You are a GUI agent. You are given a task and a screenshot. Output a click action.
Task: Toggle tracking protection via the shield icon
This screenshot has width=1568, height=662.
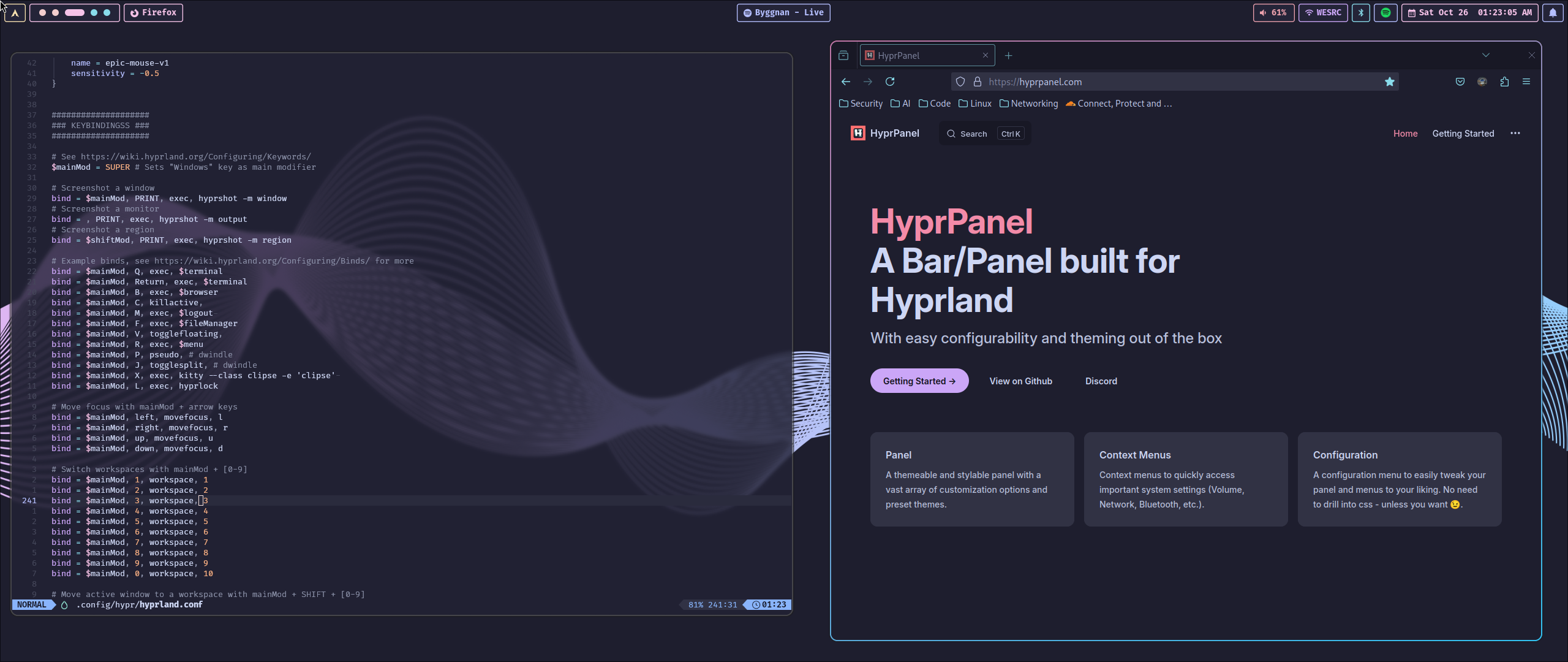(x=960, y=82)
